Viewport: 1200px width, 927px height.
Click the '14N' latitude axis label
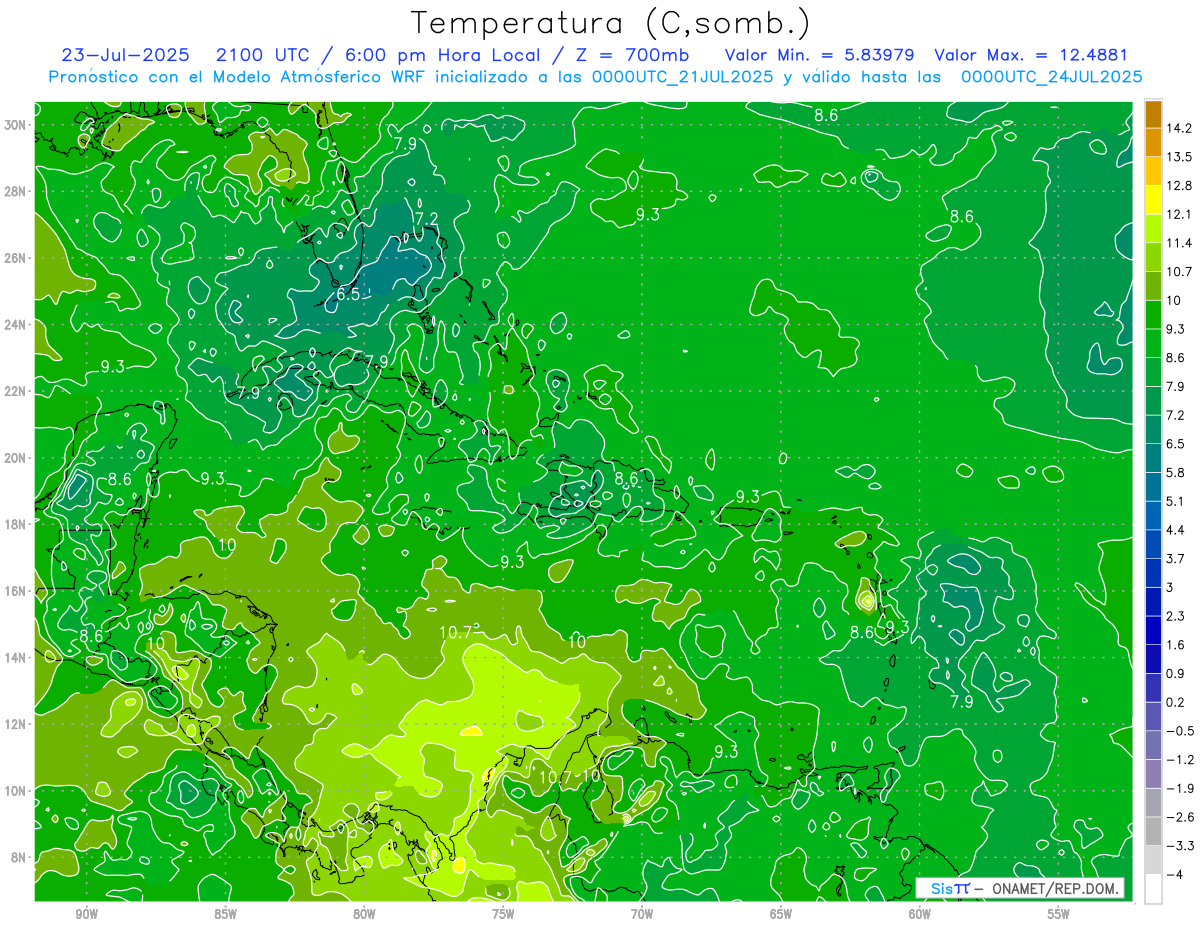pos(16,657)
